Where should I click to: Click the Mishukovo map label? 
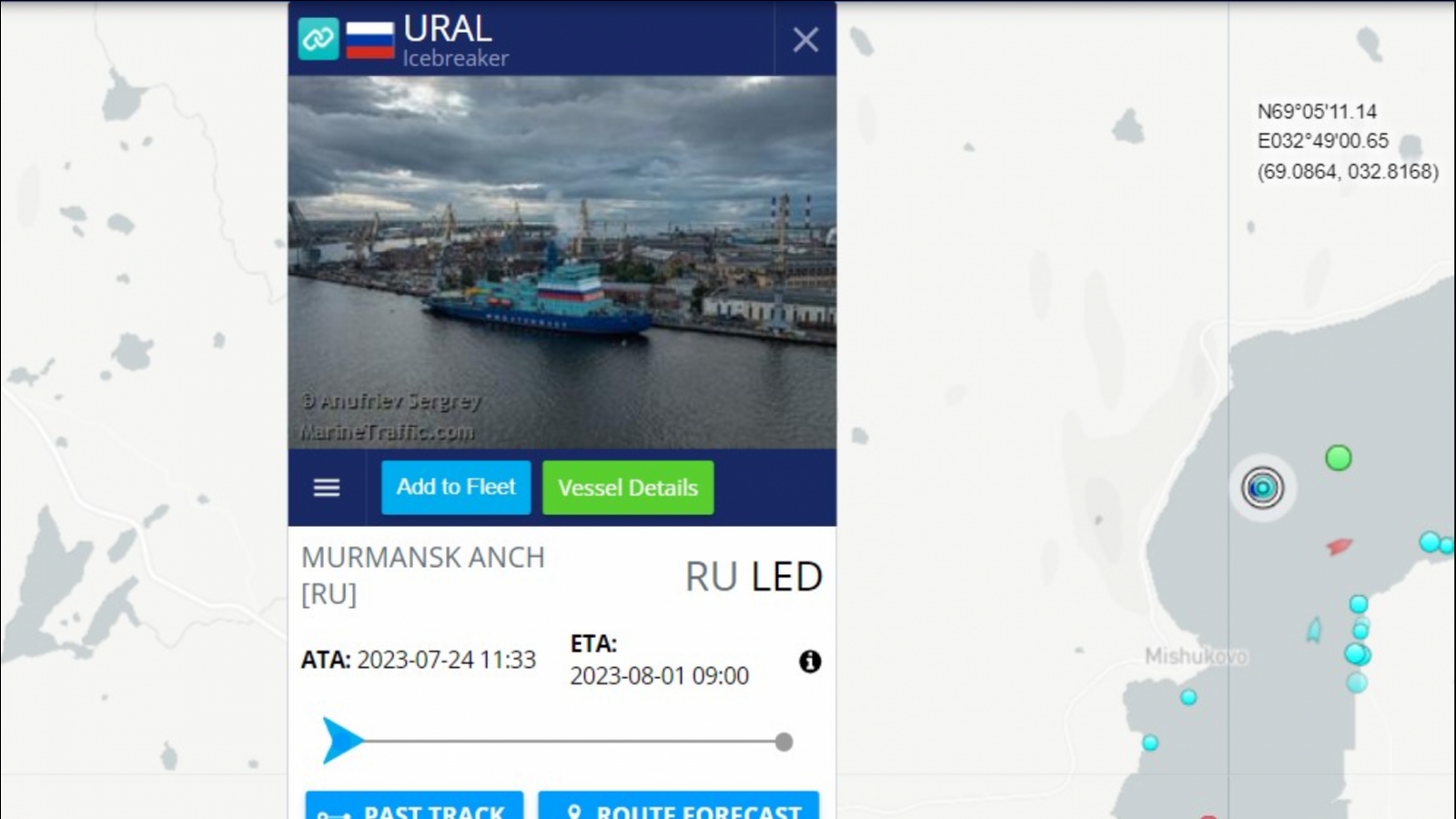[1196, 656]
